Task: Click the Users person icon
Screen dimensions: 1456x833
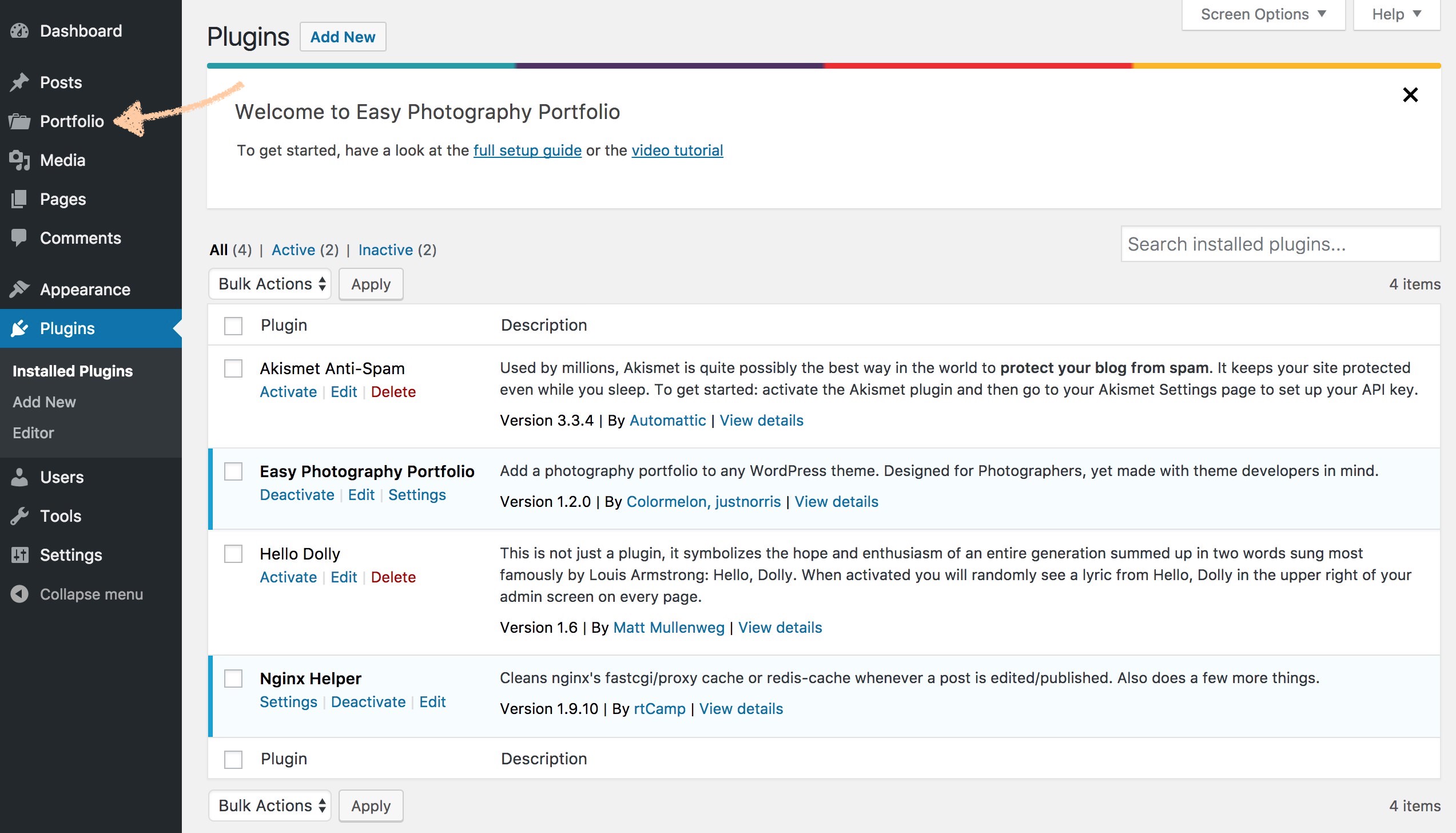Action: (x=19, y=477)
